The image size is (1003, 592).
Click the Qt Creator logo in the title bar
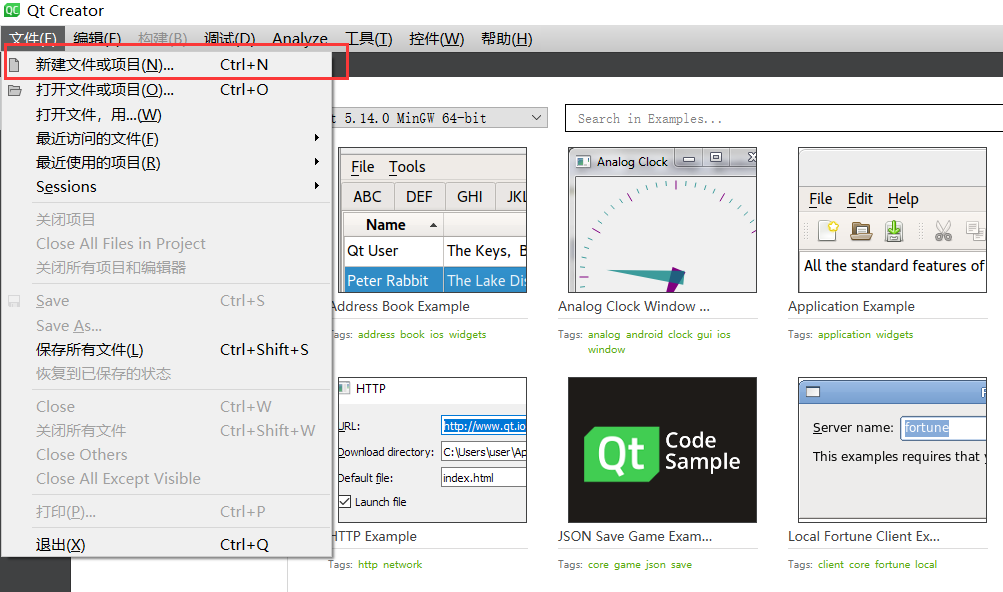[10, 11]
